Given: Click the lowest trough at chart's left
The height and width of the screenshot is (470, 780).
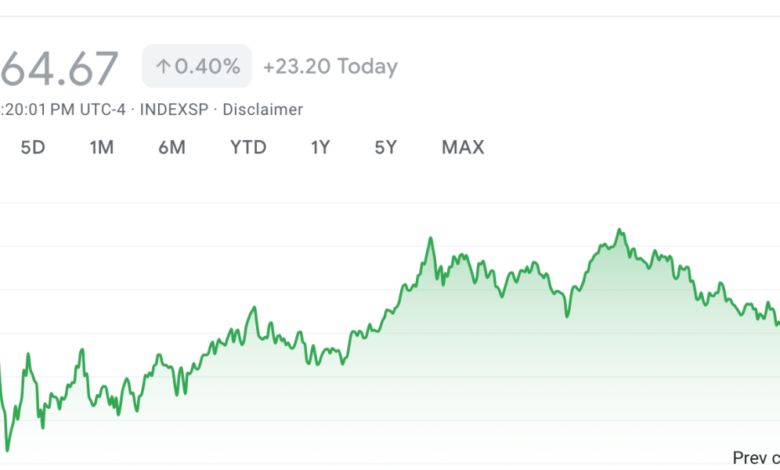Looking at the screenshot, I should pos(8,448).
